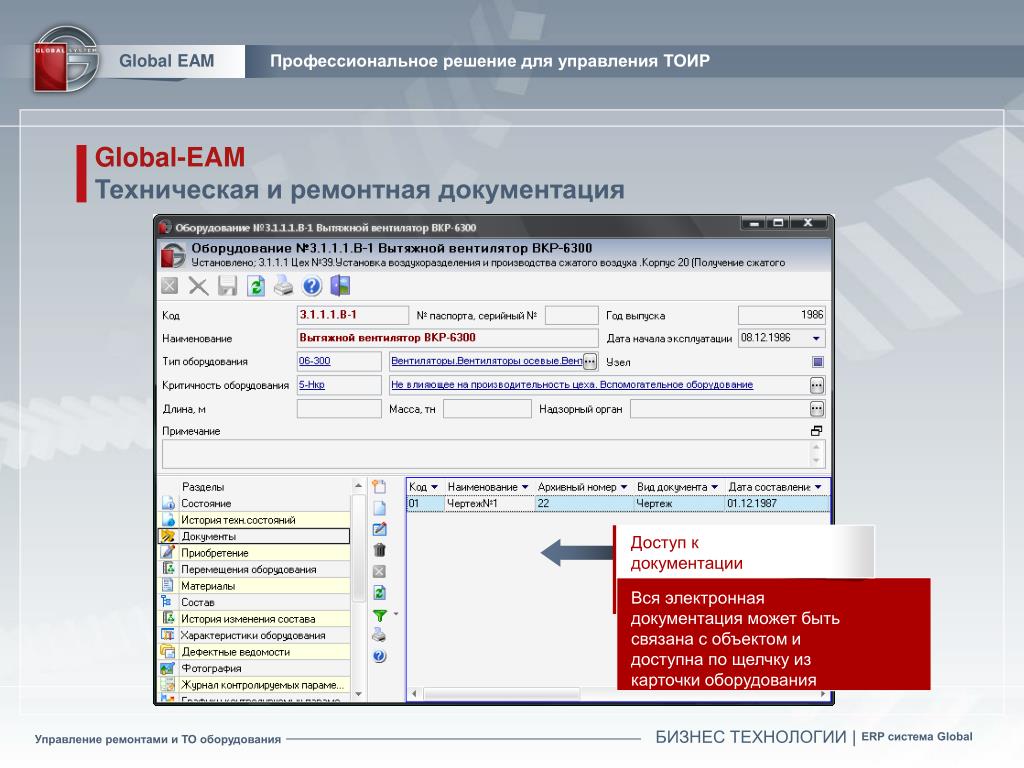This screenshot has width=1024, height=768.
Task: Select the Чертеж№1 document cell
Action: point(488,504)
